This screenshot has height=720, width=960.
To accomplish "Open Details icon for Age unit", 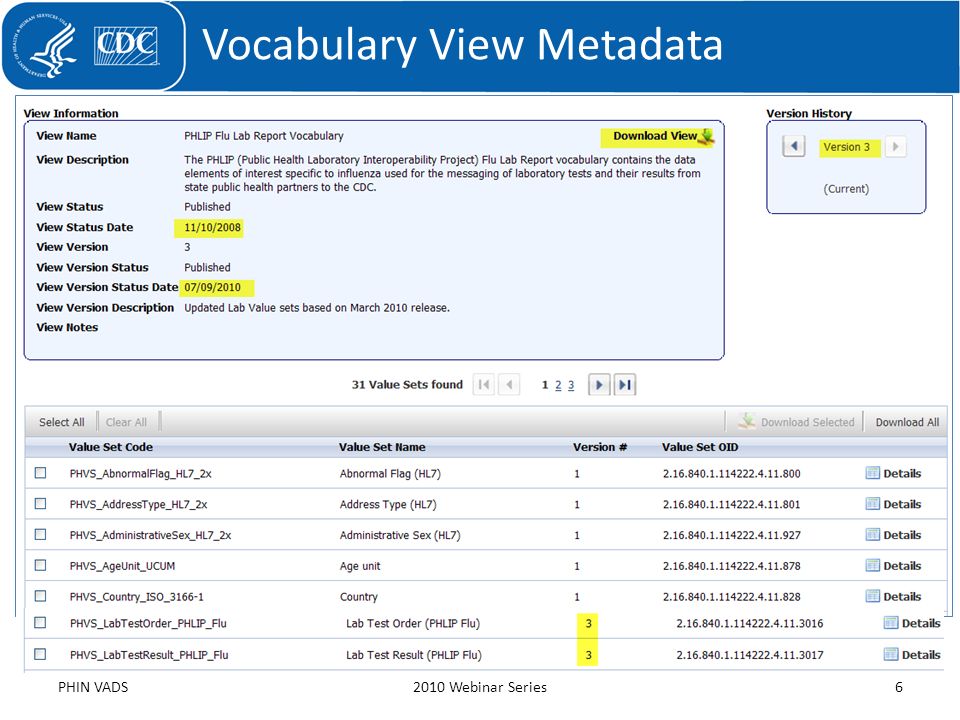I will click(872, 565).
